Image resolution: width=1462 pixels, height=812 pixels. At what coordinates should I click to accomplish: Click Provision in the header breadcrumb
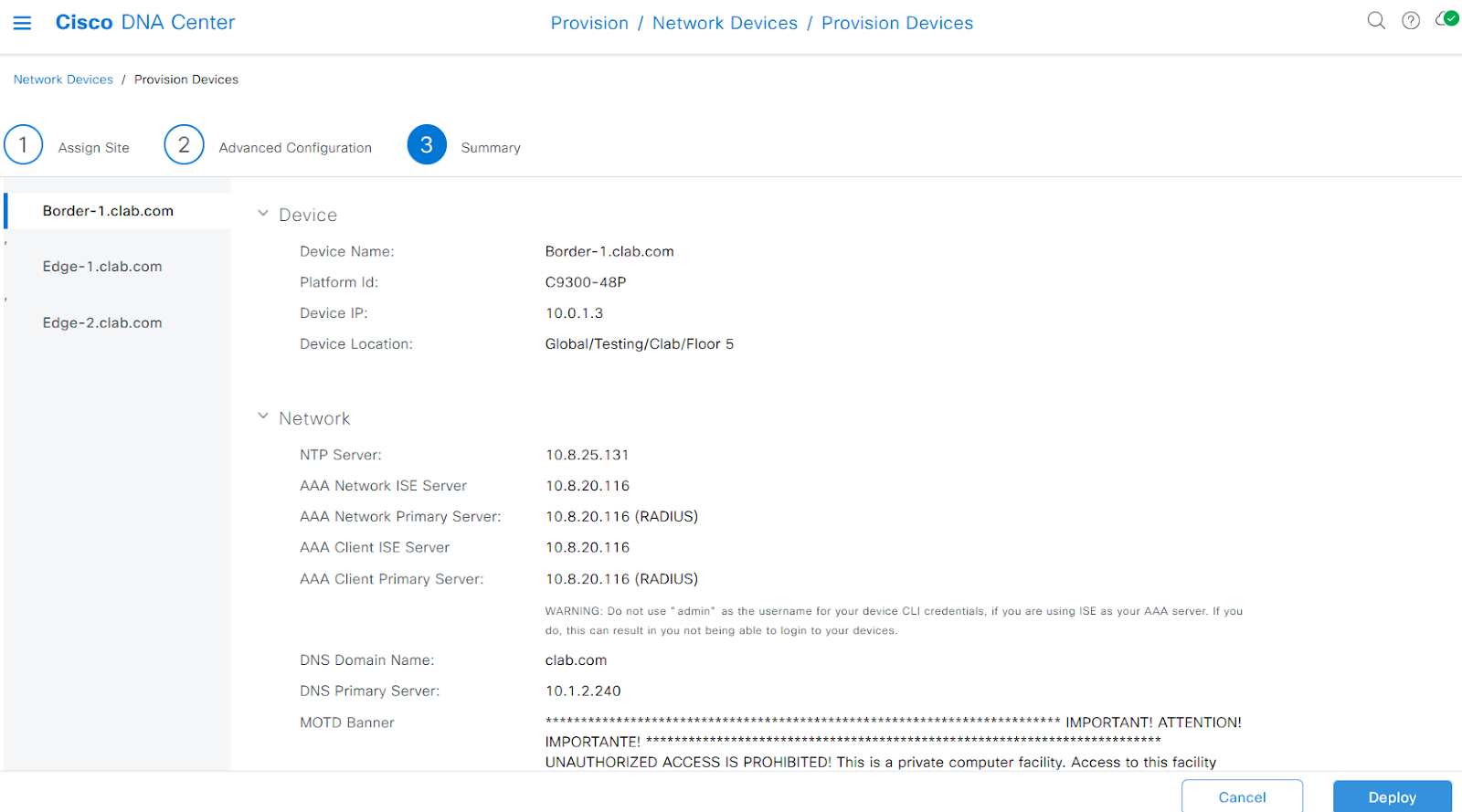(589, 23)
